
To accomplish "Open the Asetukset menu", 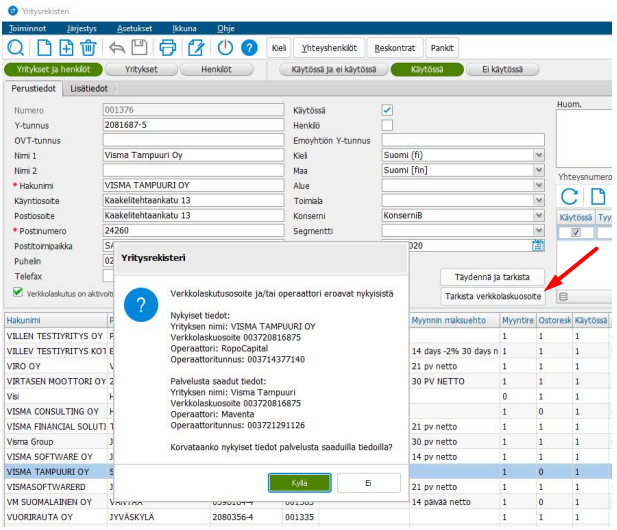I will coord(134,28).
